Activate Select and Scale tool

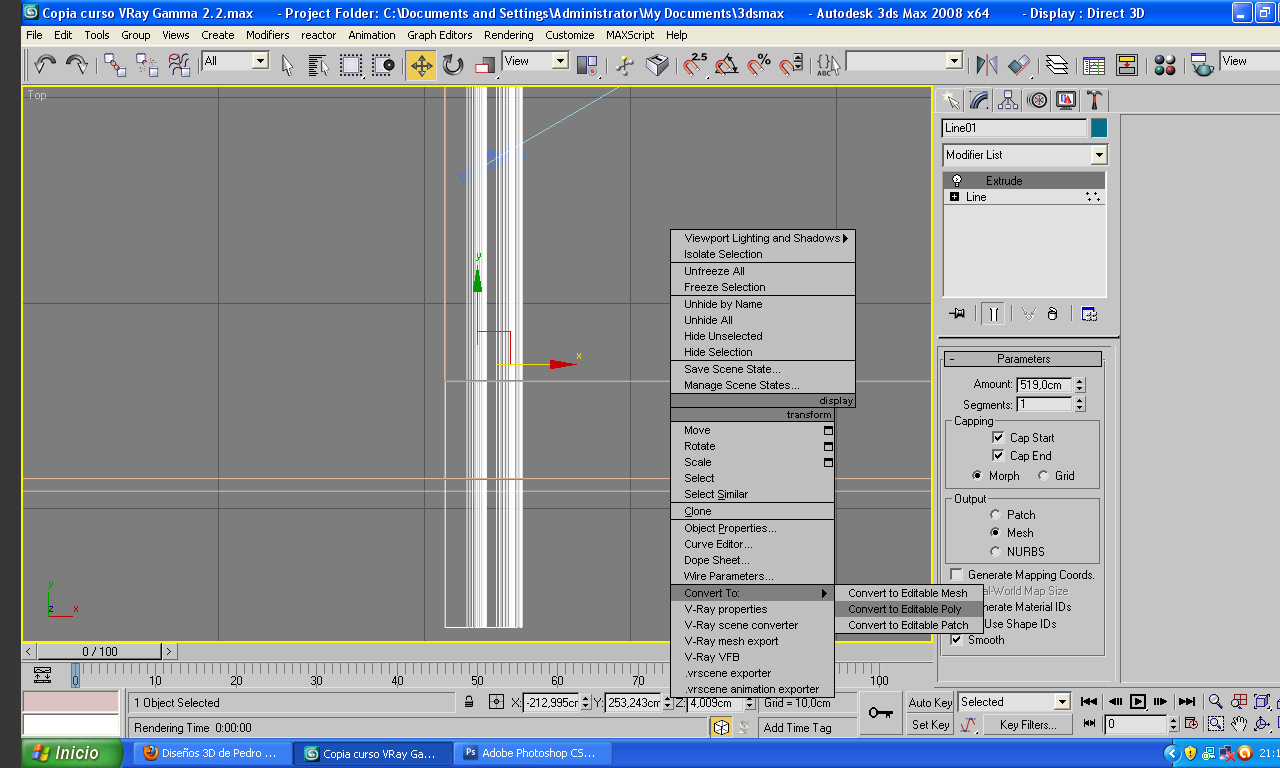click(x=486, y=65)
